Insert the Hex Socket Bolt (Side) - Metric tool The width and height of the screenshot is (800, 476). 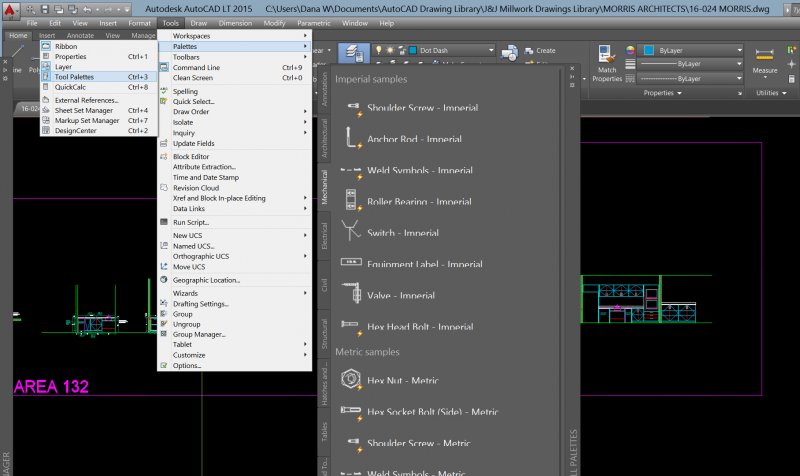click(x=420, y=412)
